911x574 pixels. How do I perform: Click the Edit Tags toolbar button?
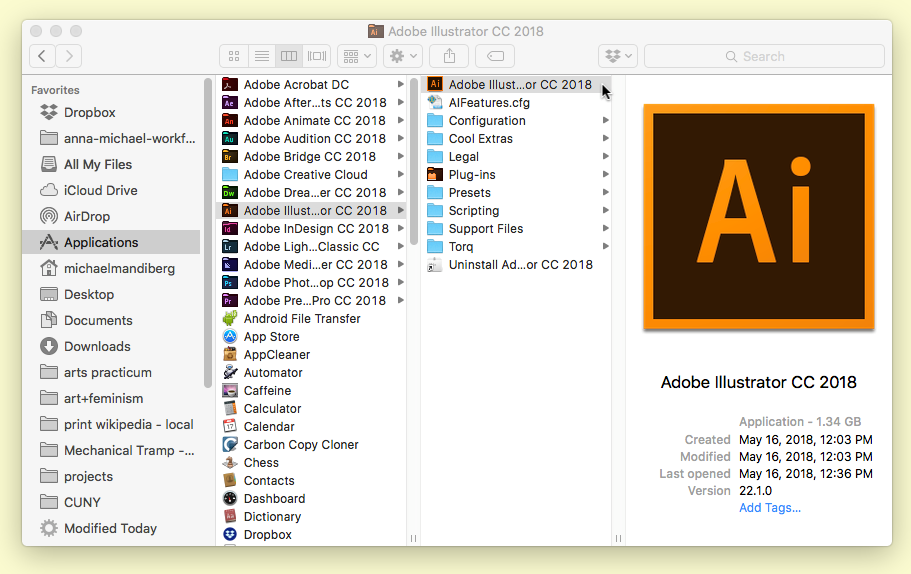coord(495,56)
